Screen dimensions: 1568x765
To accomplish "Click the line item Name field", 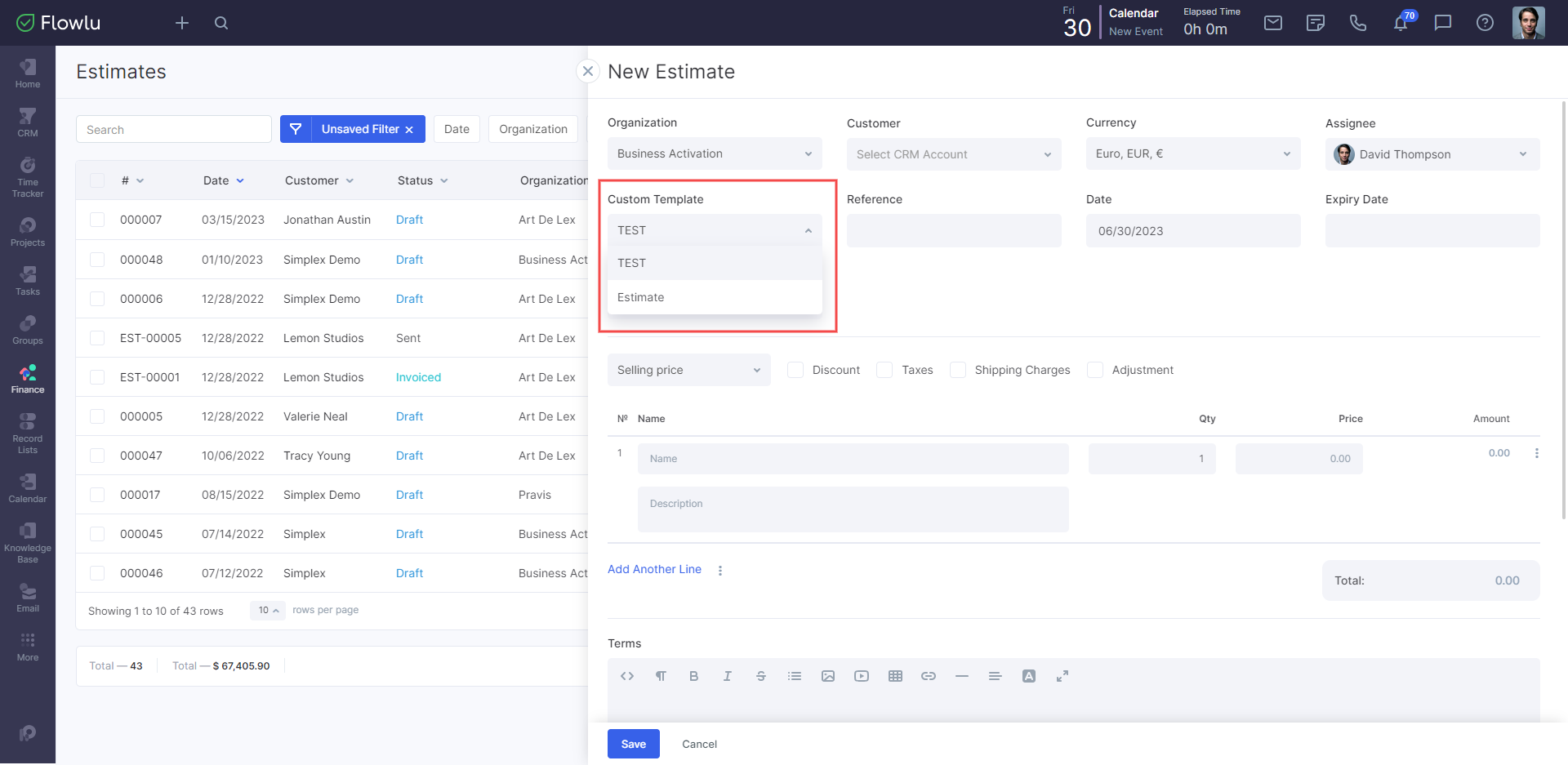I will [853, 459].
